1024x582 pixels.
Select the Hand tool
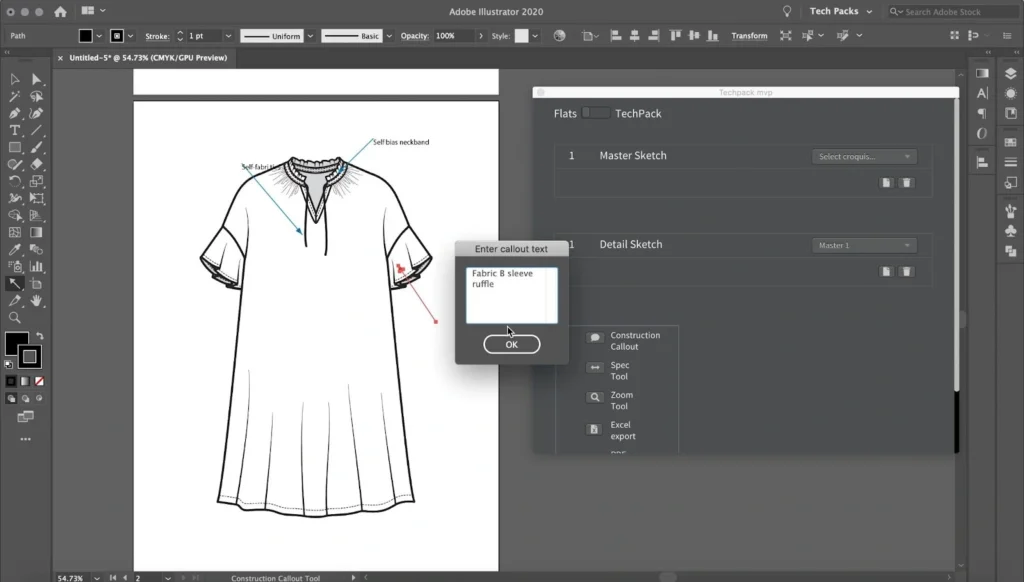pyautogui.click(x=37, y=300)
